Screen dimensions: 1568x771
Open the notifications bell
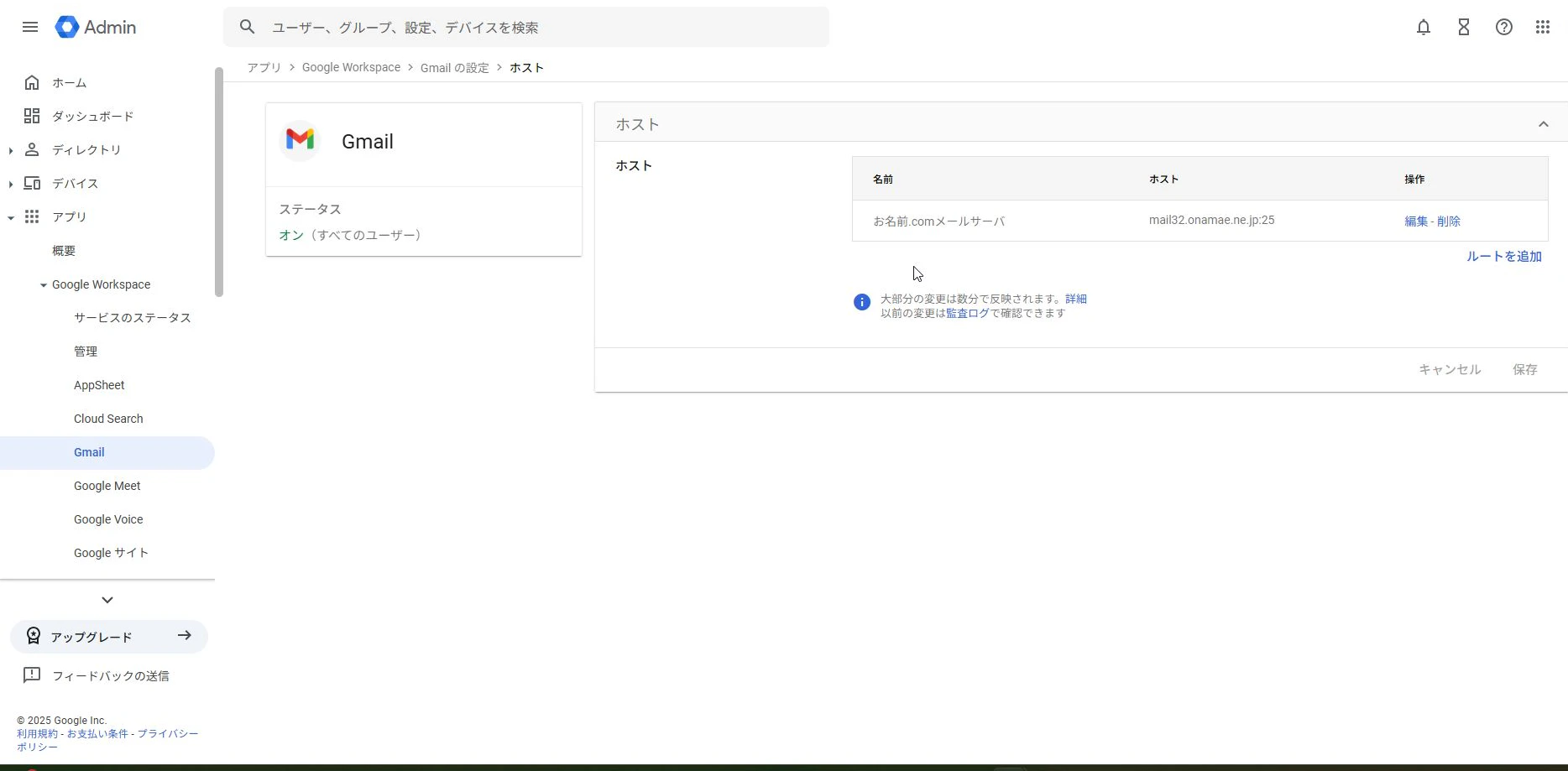(1424, 27)
